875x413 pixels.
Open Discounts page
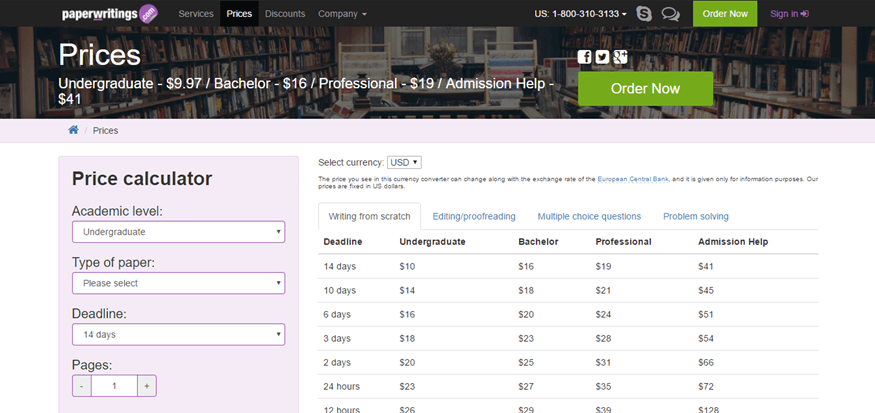285,13
